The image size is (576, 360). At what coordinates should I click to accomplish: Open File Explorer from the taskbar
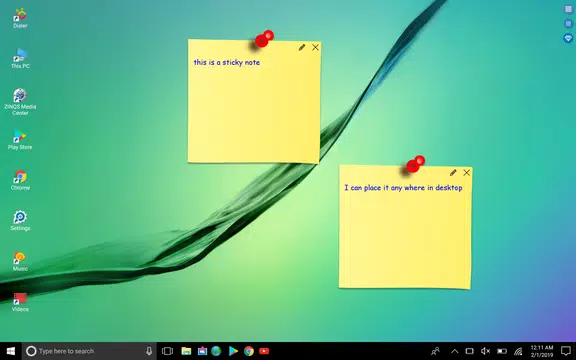tap(186, 351)
